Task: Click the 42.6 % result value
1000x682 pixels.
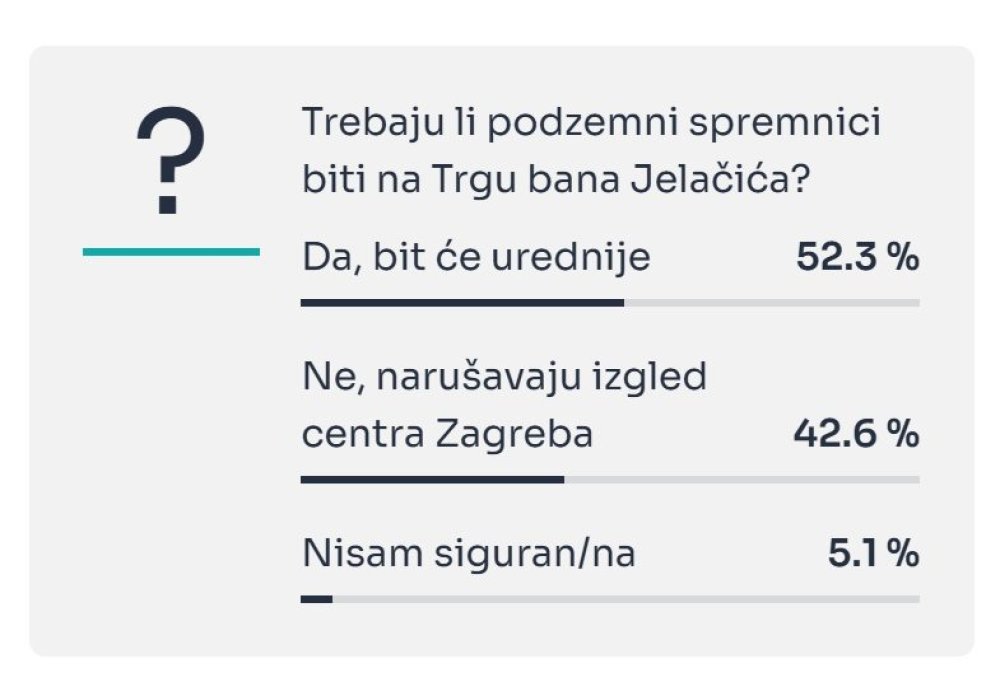Action: [857, 434]
